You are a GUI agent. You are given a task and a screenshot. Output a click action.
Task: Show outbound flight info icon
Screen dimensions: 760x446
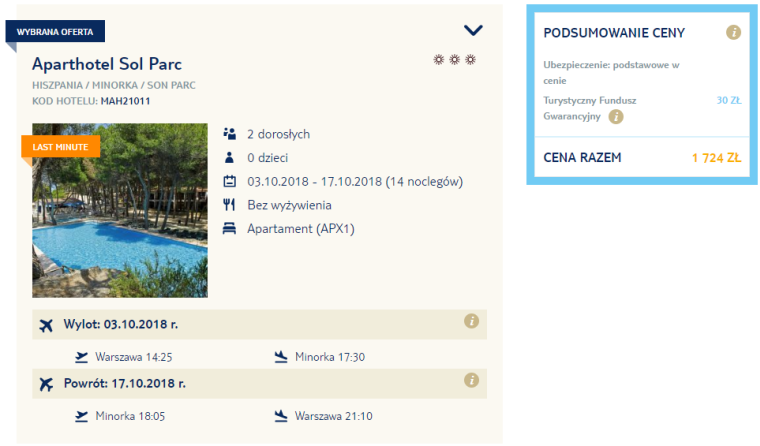pyautogui.click(x=471, y=321)
